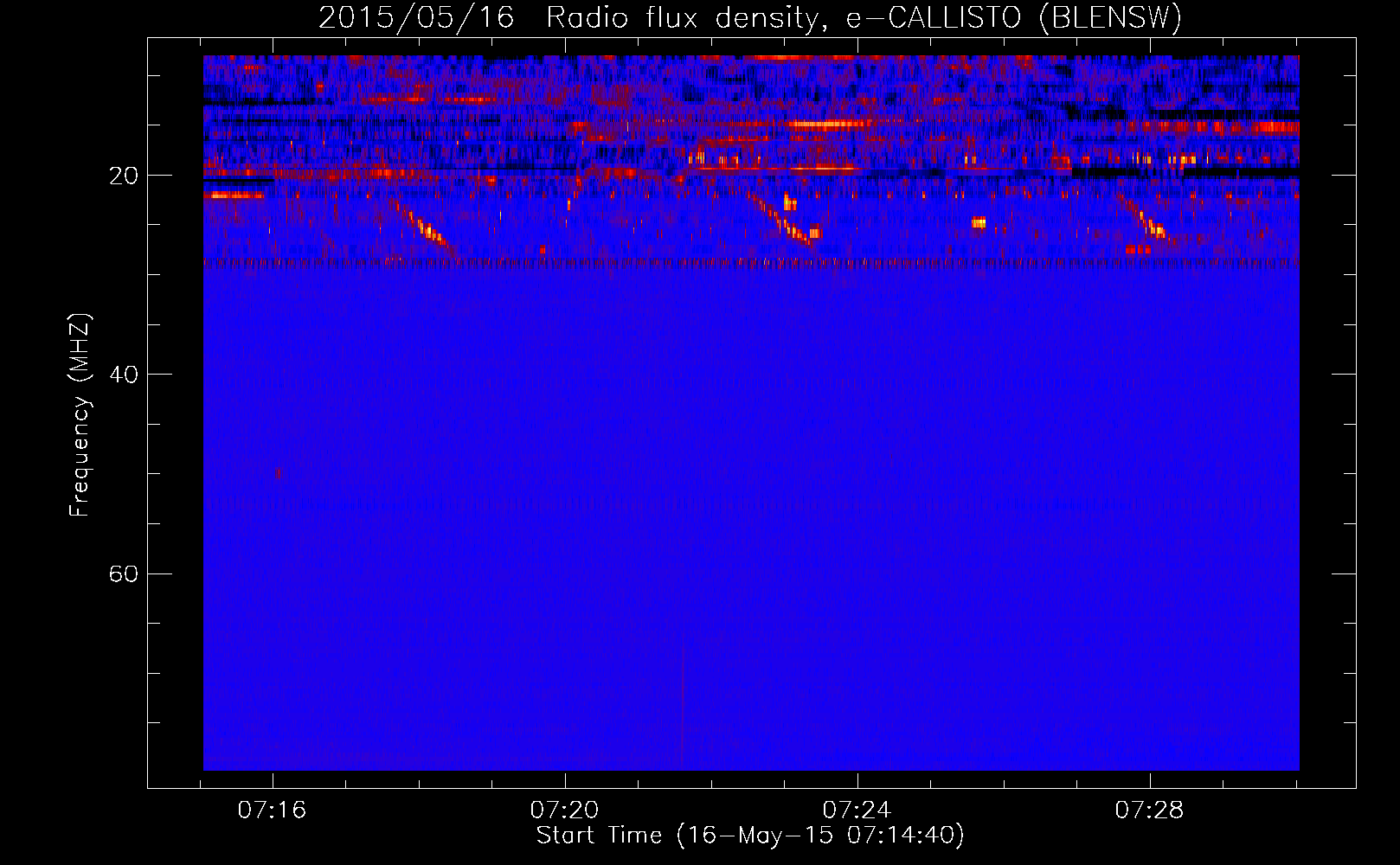Click the 'Start Time (16-May-15 07:14:40)' label
The image size is (1400, 865).
[x=750, y=836]
